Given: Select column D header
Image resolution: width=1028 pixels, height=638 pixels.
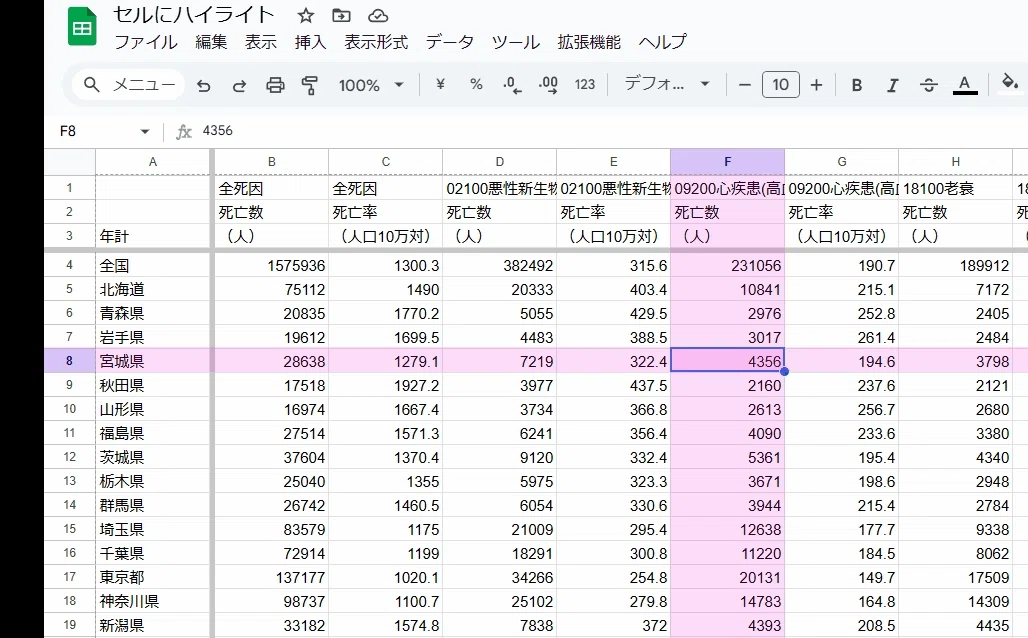Looking at the screenshot, I should pyautogui.click(x=500, y=162).
